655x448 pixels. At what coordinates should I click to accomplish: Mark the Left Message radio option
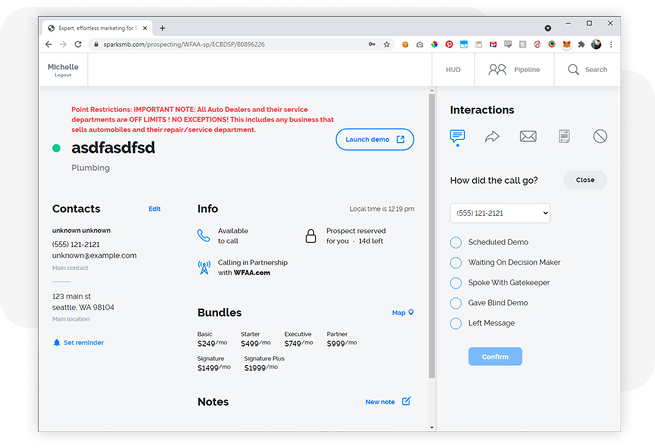pos(456,323)
